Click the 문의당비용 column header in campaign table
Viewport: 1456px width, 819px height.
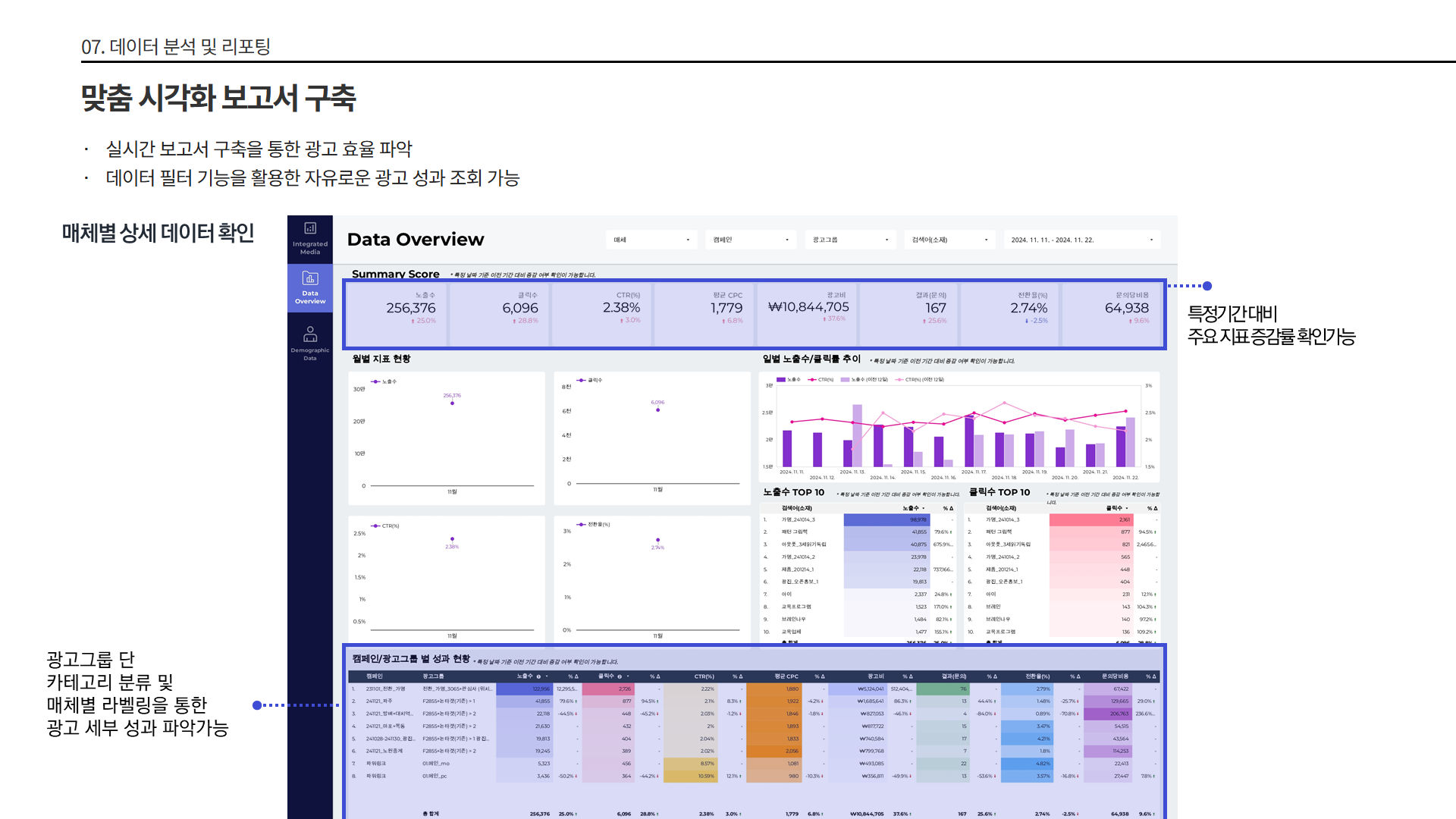click(1115, 676)
